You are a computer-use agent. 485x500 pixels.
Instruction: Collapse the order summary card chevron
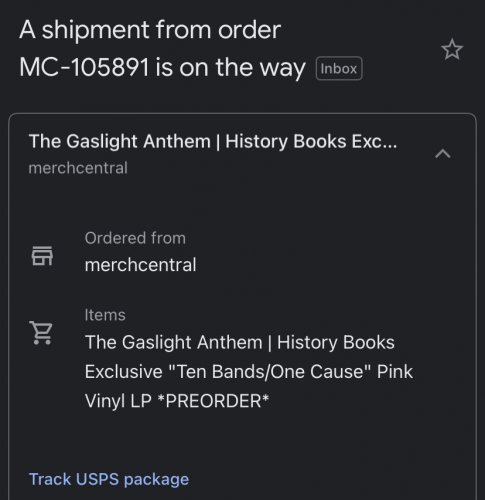(443, 154)
